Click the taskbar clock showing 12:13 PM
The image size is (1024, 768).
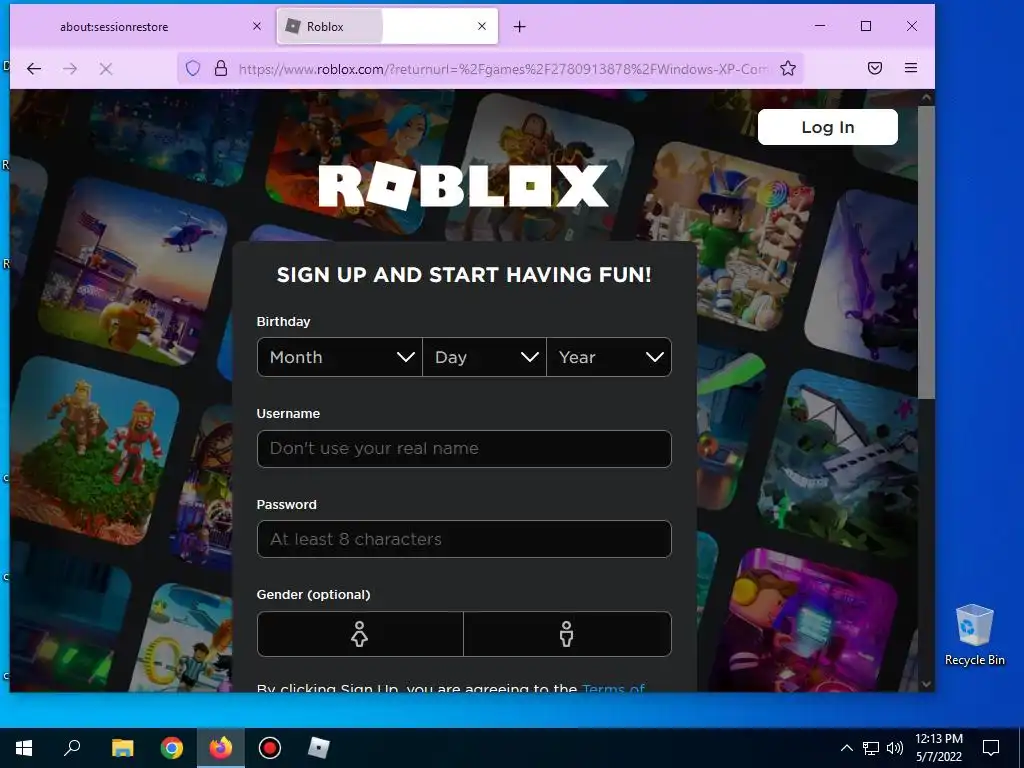pyautogui.click(x=938, y=748)
